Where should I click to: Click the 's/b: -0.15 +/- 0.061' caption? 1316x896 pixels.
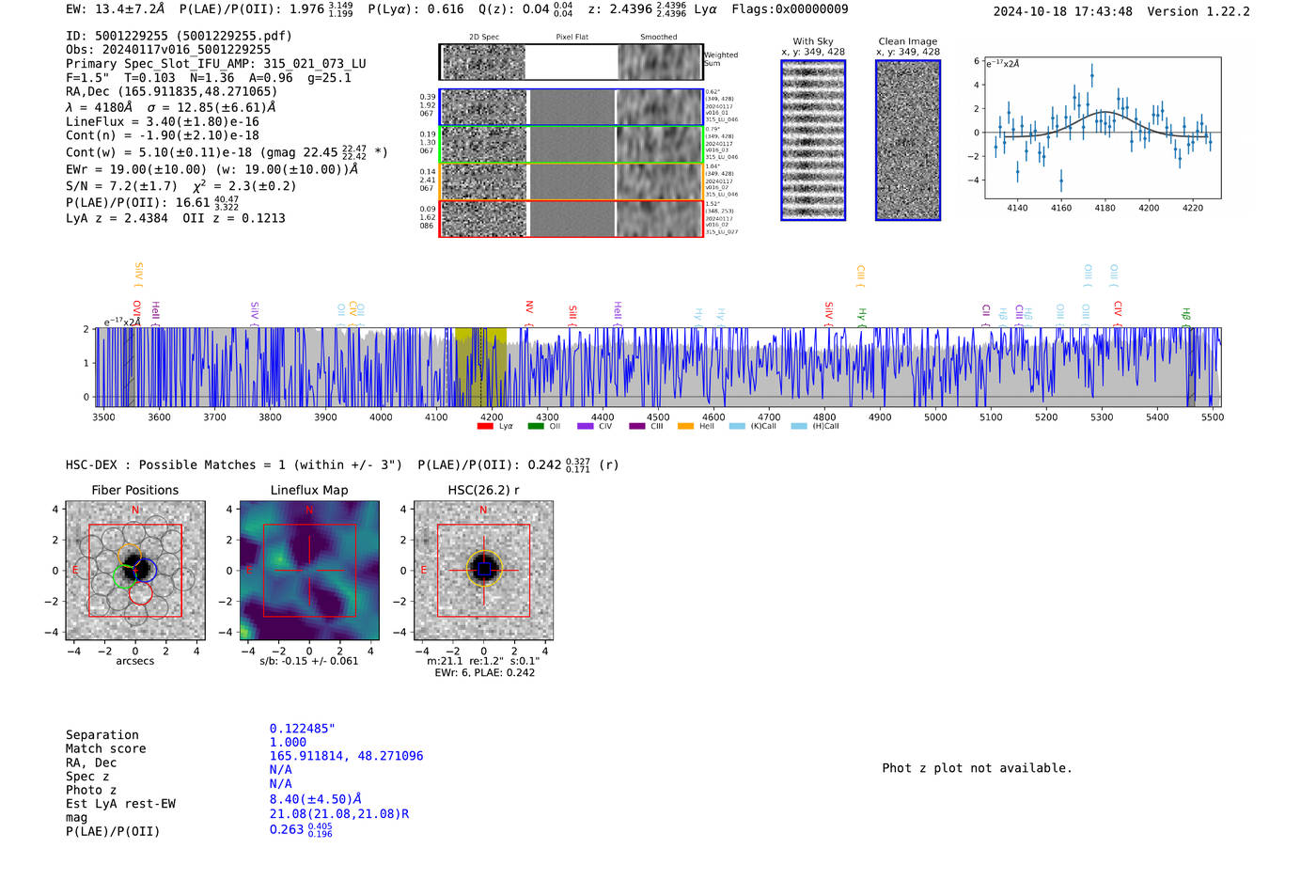pos(309,661)
